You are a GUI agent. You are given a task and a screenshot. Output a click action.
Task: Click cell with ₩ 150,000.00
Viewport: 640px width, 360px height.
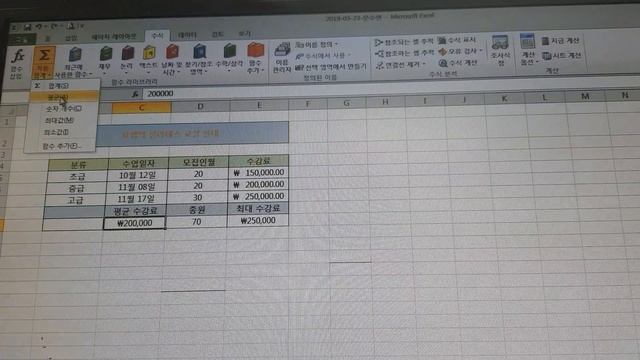(x=258, y=173)
